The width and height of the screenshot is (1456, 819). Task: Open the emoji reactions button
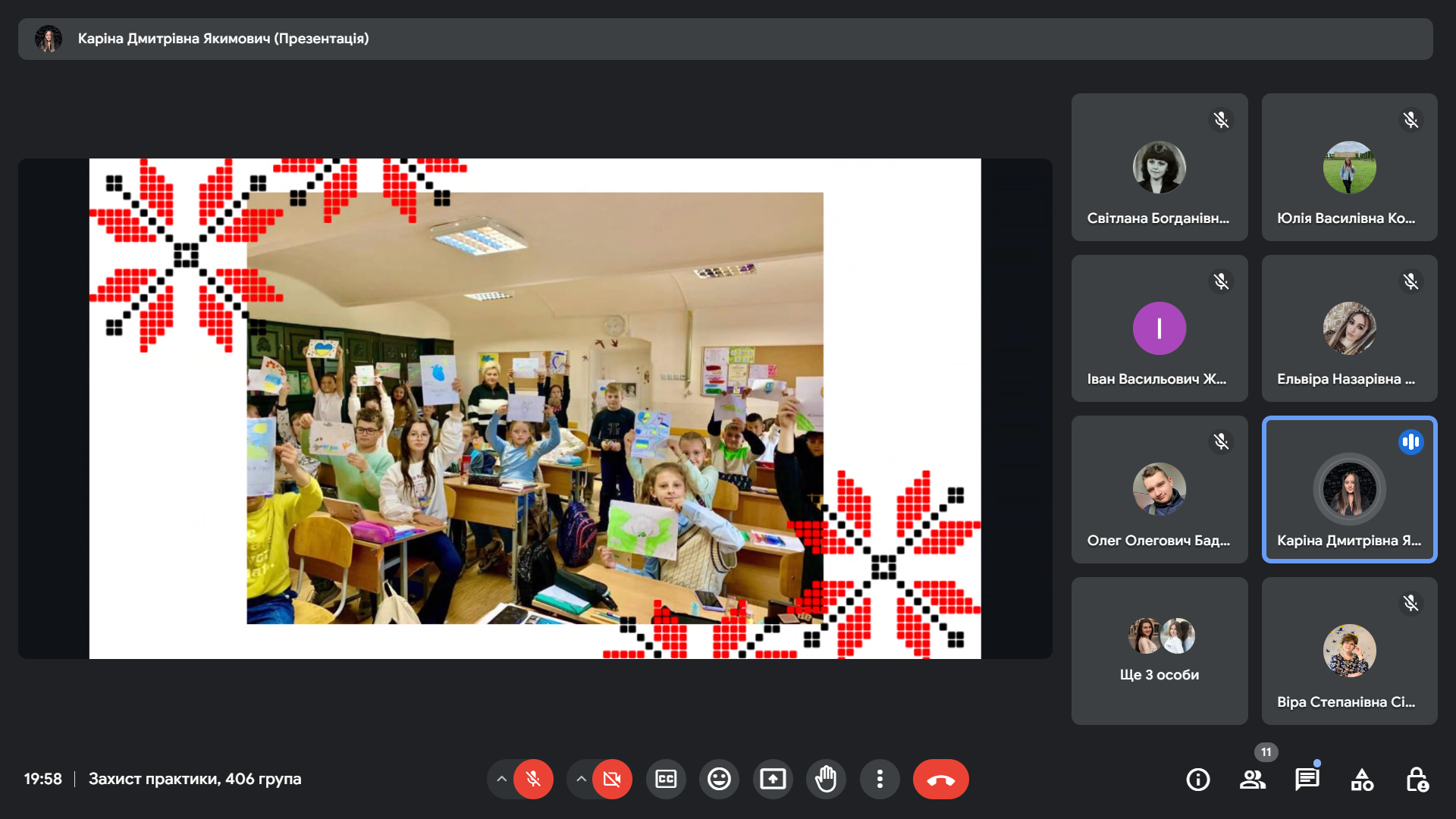(x=719, y=779)
